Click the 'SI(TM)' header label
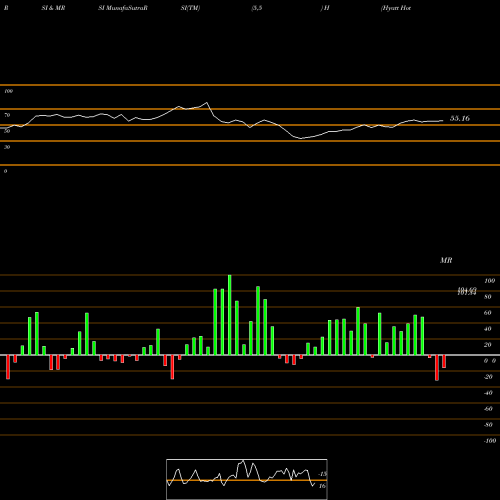 [x=190, y=8]
